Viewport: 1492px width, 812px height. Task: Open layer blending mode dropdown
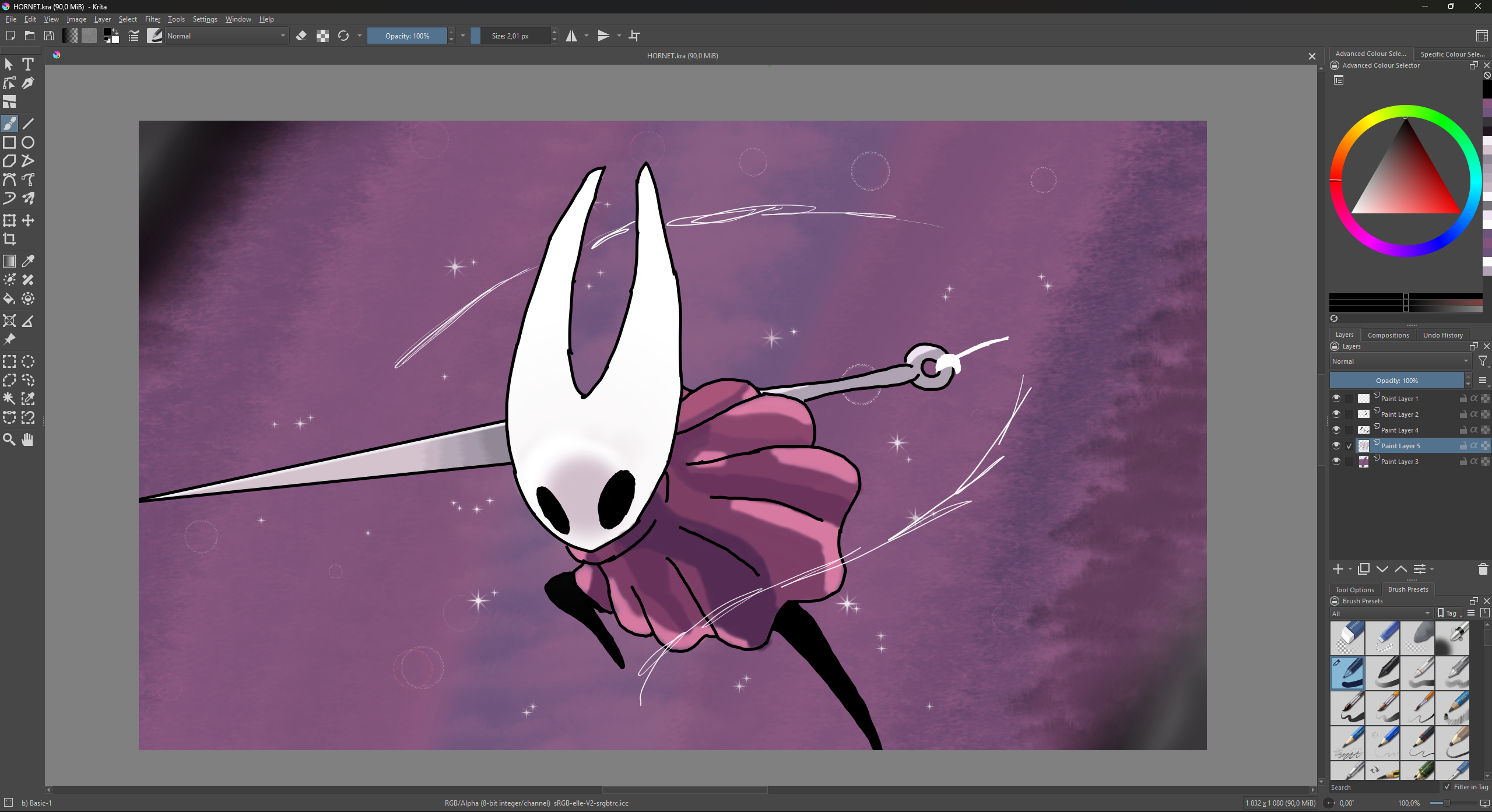click(1399, 361)
